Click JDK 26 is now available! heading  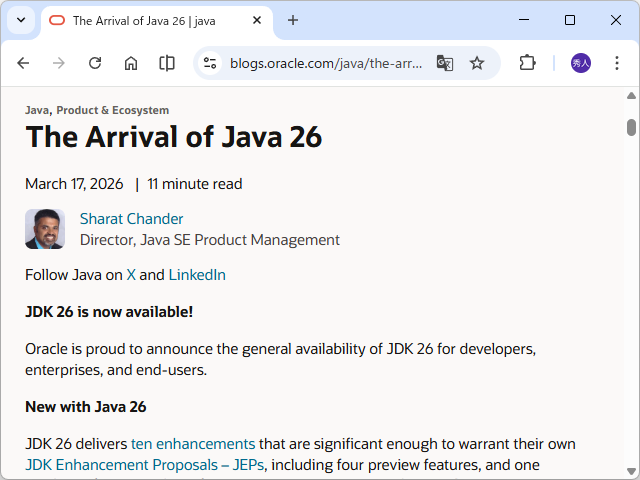point(109,312)
